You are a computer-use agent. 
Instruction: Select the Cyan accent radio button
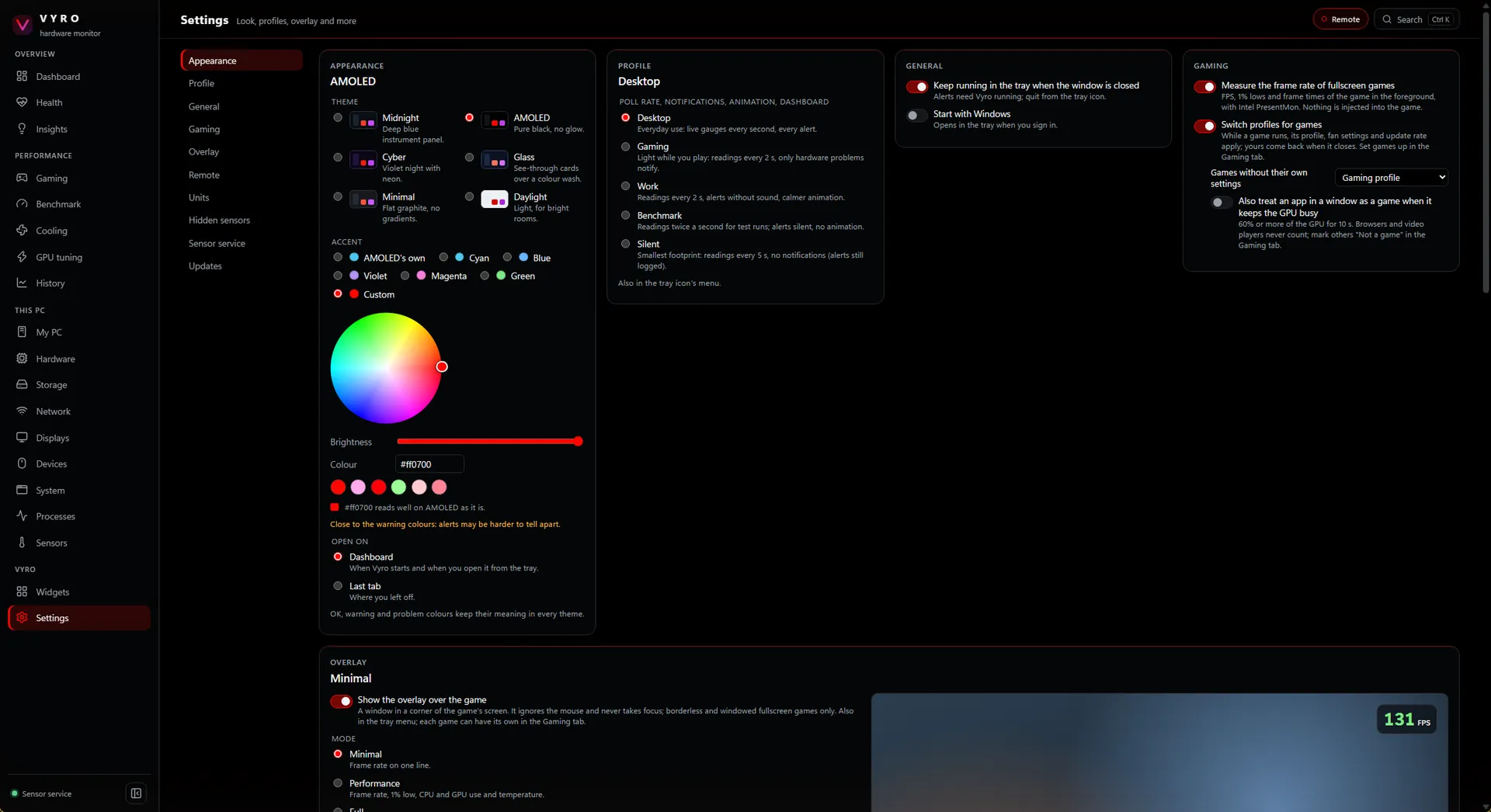coord(443,258)
